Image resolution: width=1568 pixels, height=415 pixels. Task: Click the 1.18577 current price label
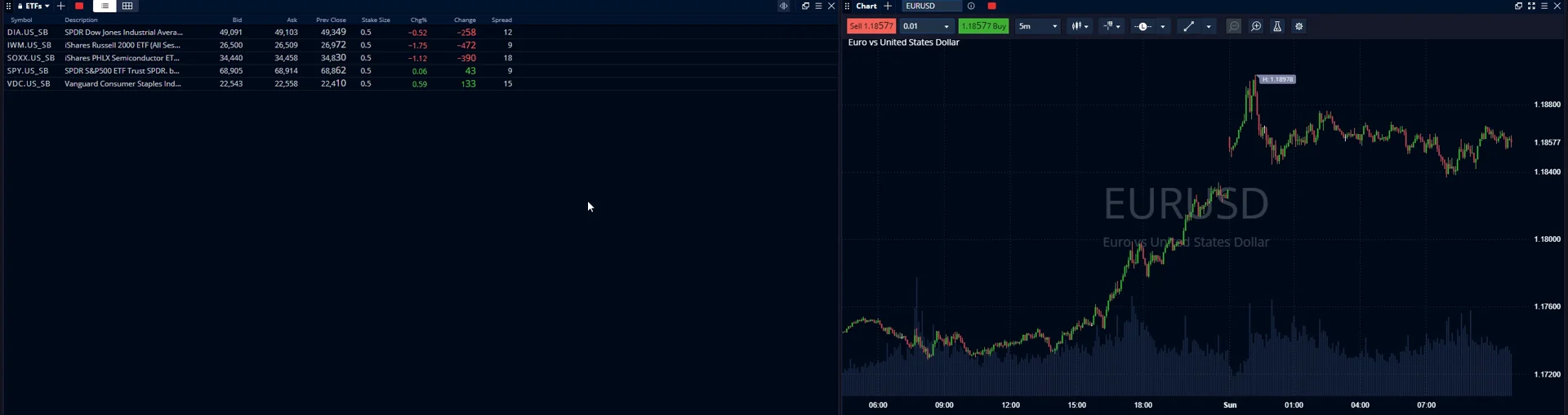[x=1547, y=142]
